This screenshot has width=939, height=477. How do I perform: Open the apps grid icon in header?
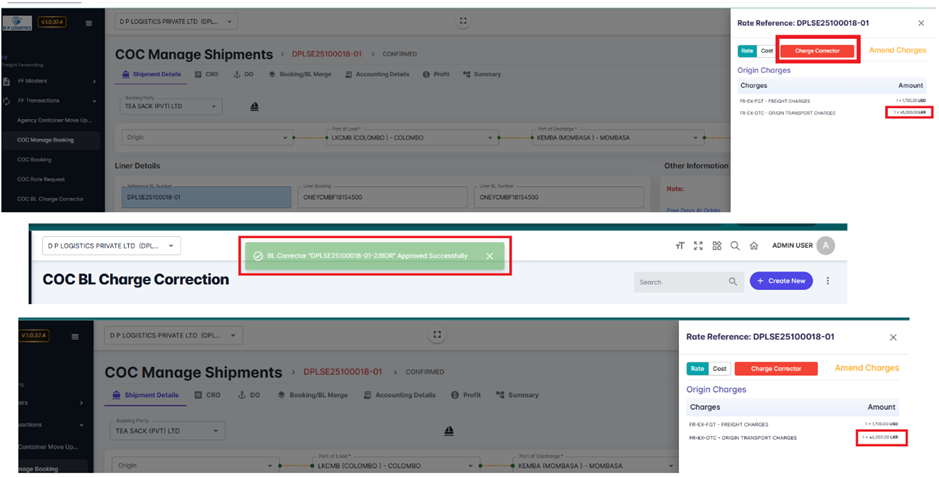tap(716, 246)
